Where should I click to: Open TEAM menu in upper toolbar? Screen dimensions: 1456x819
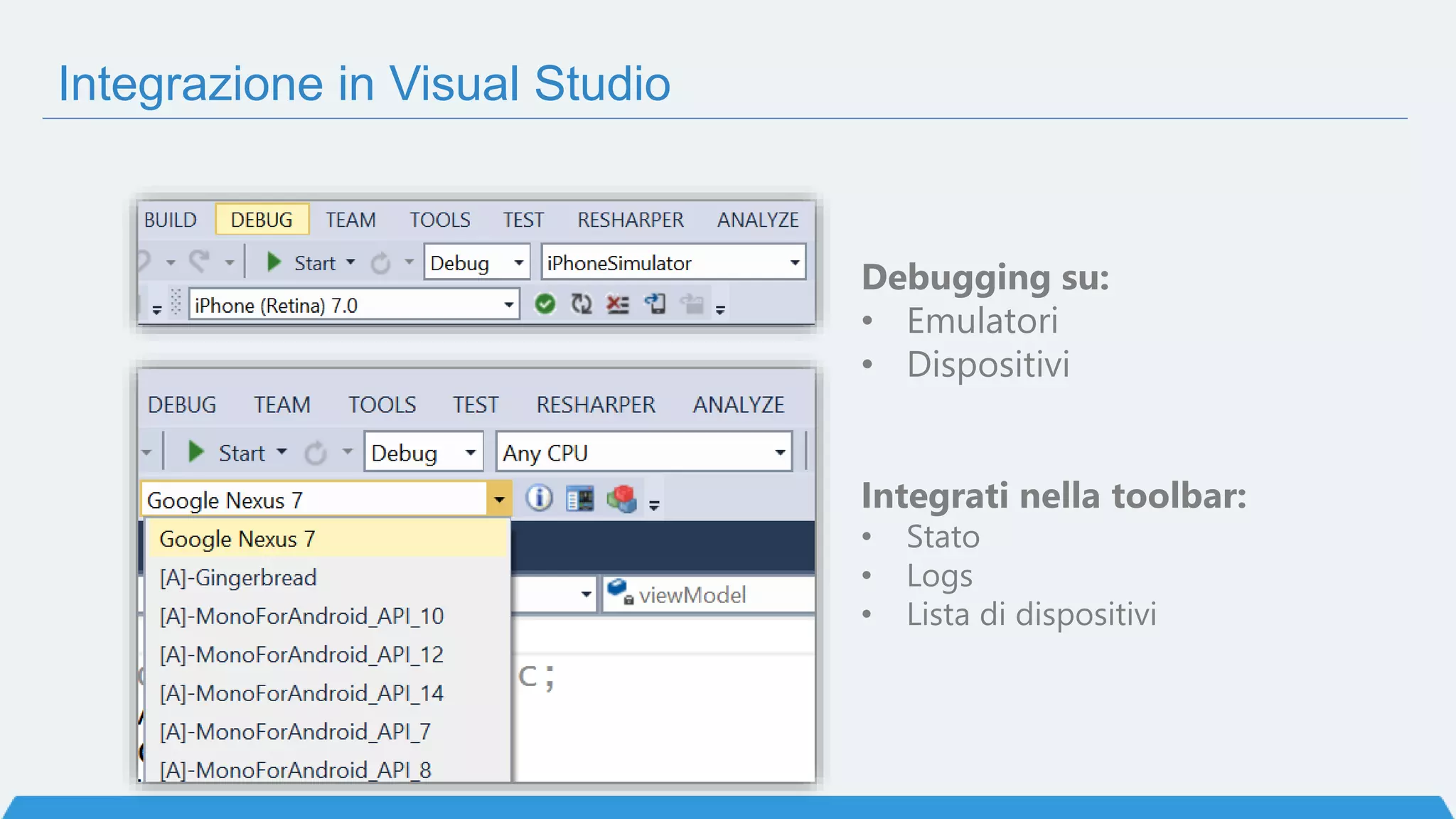[x=350, y=220]
